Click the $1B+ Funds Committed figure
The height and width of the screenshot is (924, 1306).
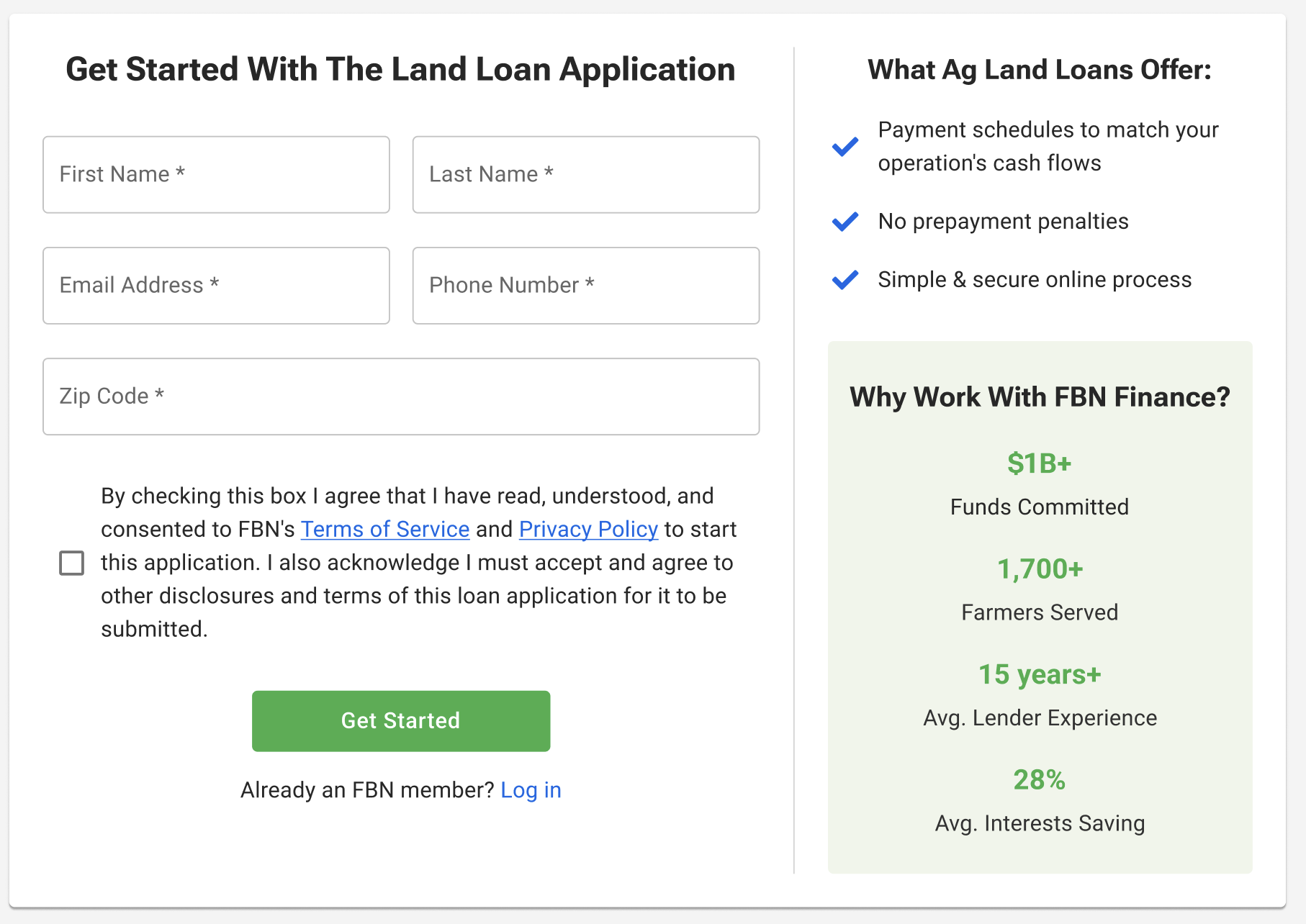pos(1039,463)
